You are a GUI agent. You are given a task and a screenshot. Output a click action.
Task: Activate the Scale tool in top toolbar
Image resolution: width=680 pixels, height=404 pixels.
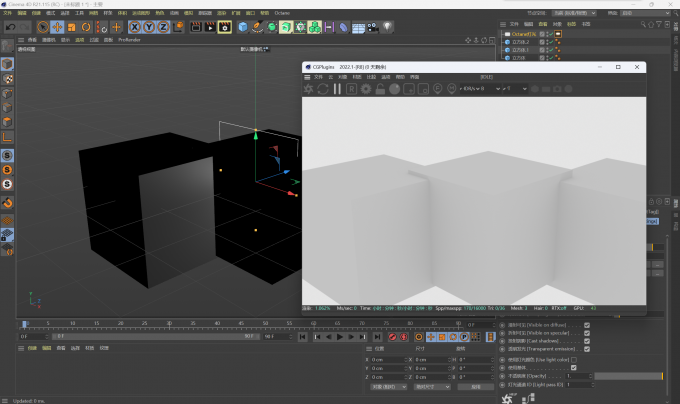click(x=72, y=27)
